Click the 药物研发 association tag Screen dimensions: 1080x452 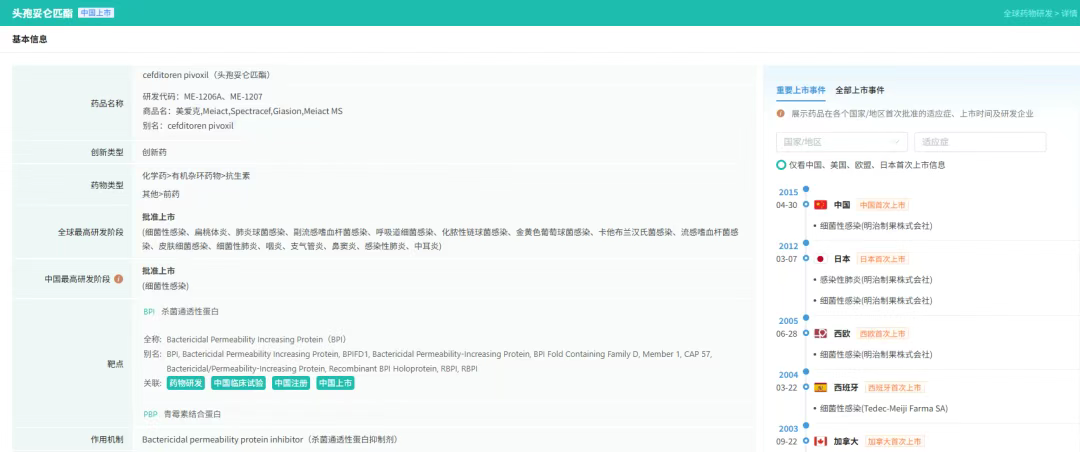tap(186, 383)
